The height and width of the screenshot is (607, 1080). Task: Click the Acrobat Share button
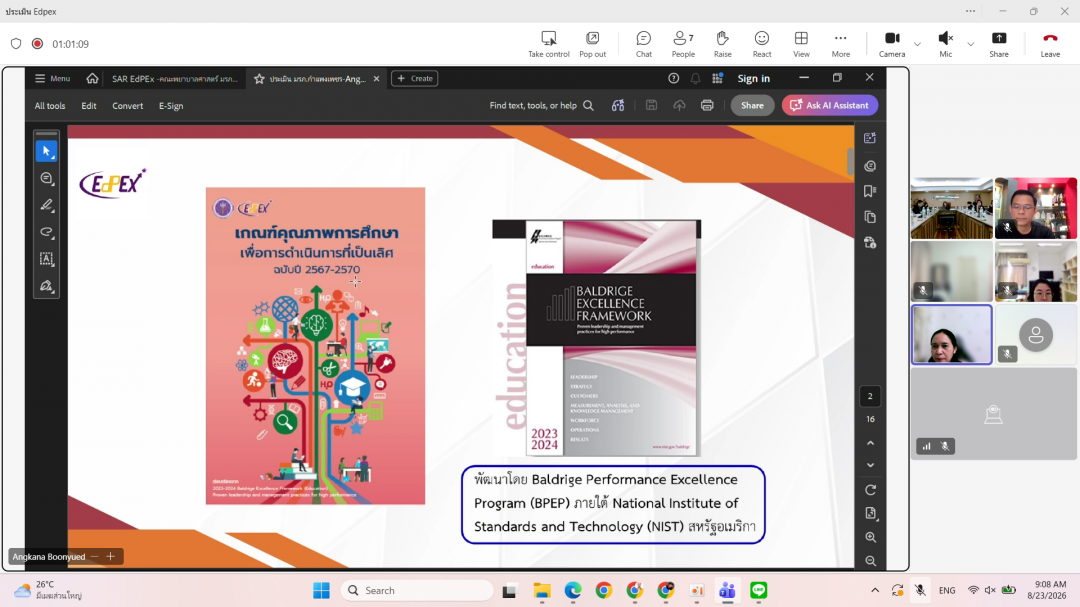click(752, 105)
